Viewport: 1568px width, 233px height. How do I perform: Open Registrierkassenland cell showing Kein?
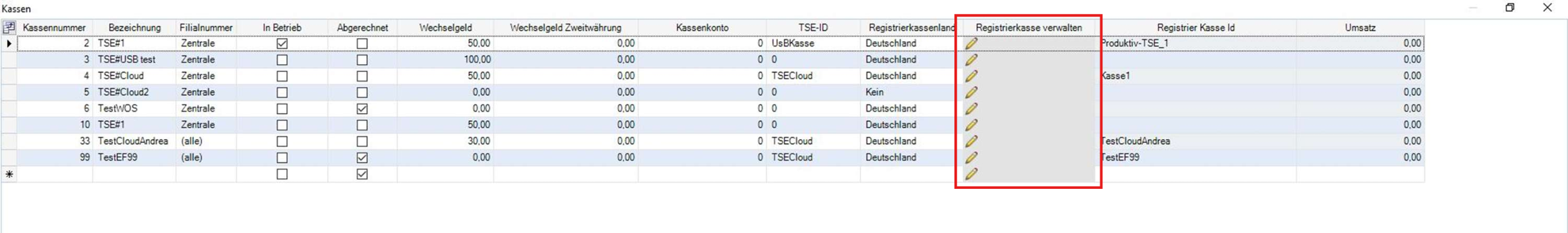click(908, 92)
